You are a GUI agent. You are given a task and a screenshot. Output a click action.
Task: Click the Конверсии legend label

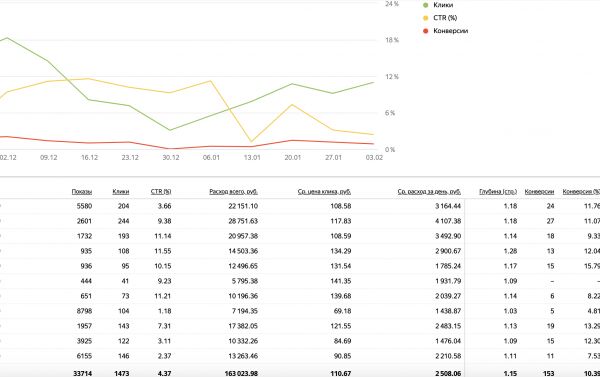pos(450,31)
